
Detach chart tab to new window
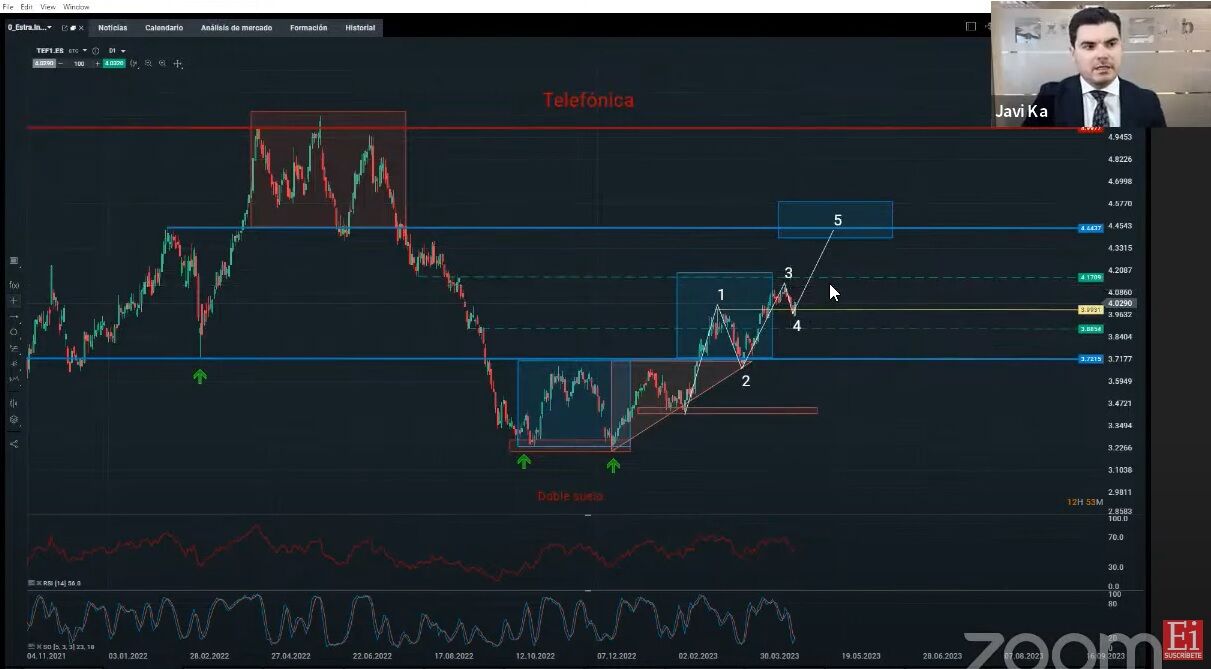point(65,28)
